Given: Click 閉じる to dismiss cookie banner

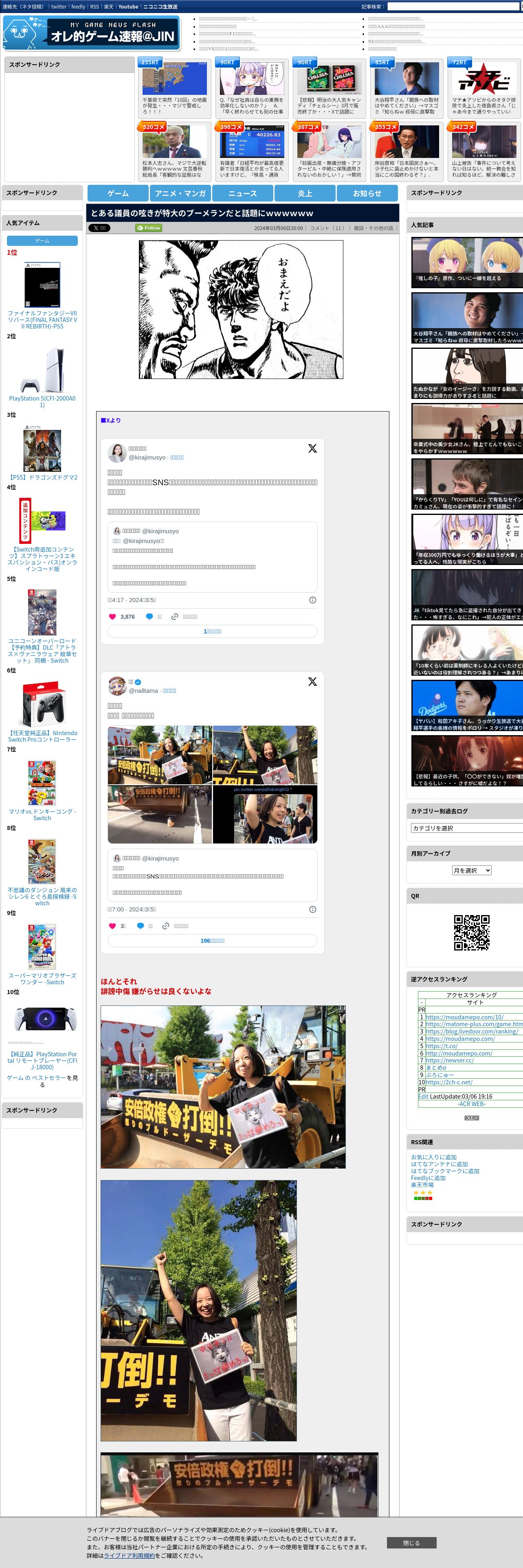Looking at the screenshot, I should point(411,1542).
